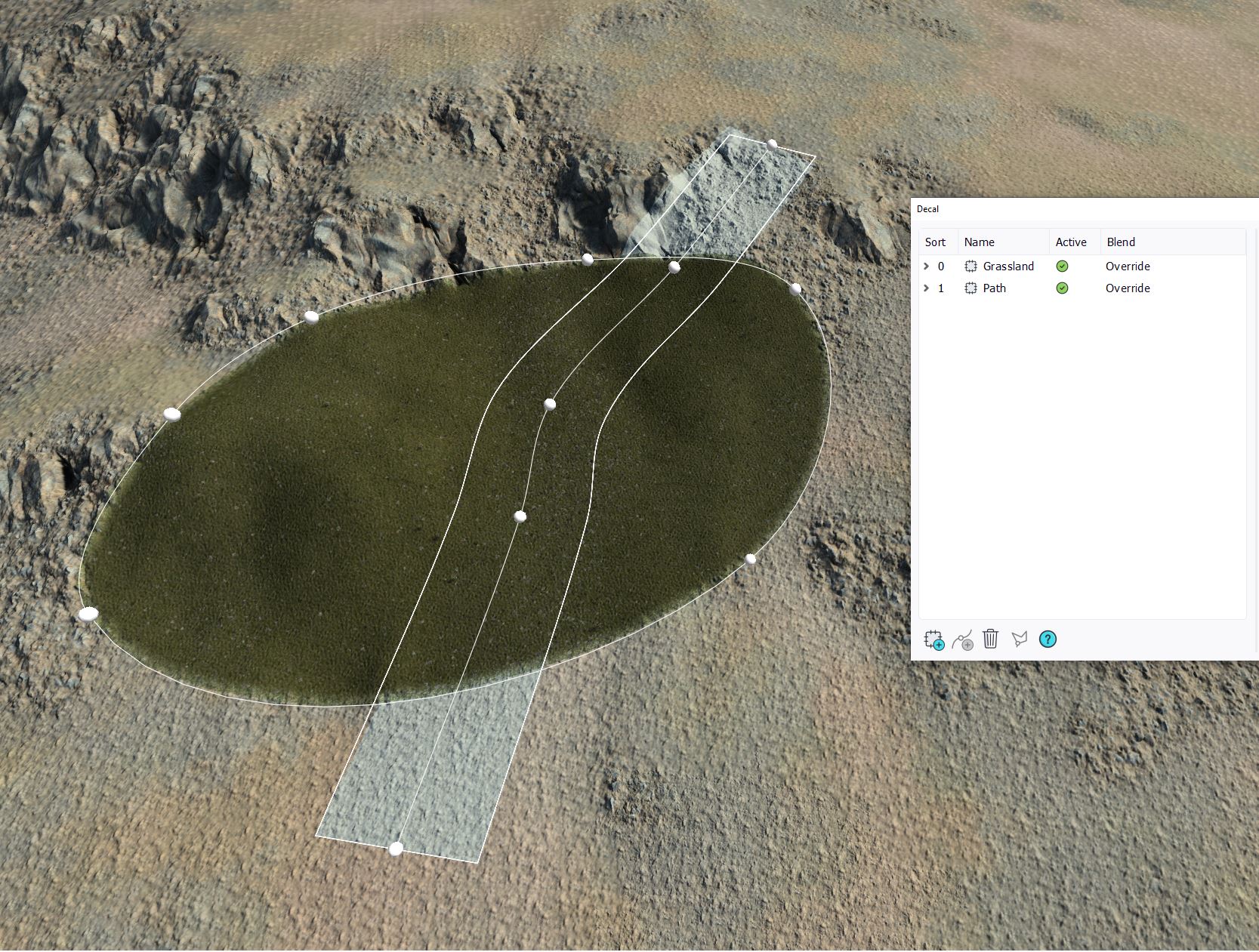Click the Name column header
The image size is (1259, 952).
[979, 242]
